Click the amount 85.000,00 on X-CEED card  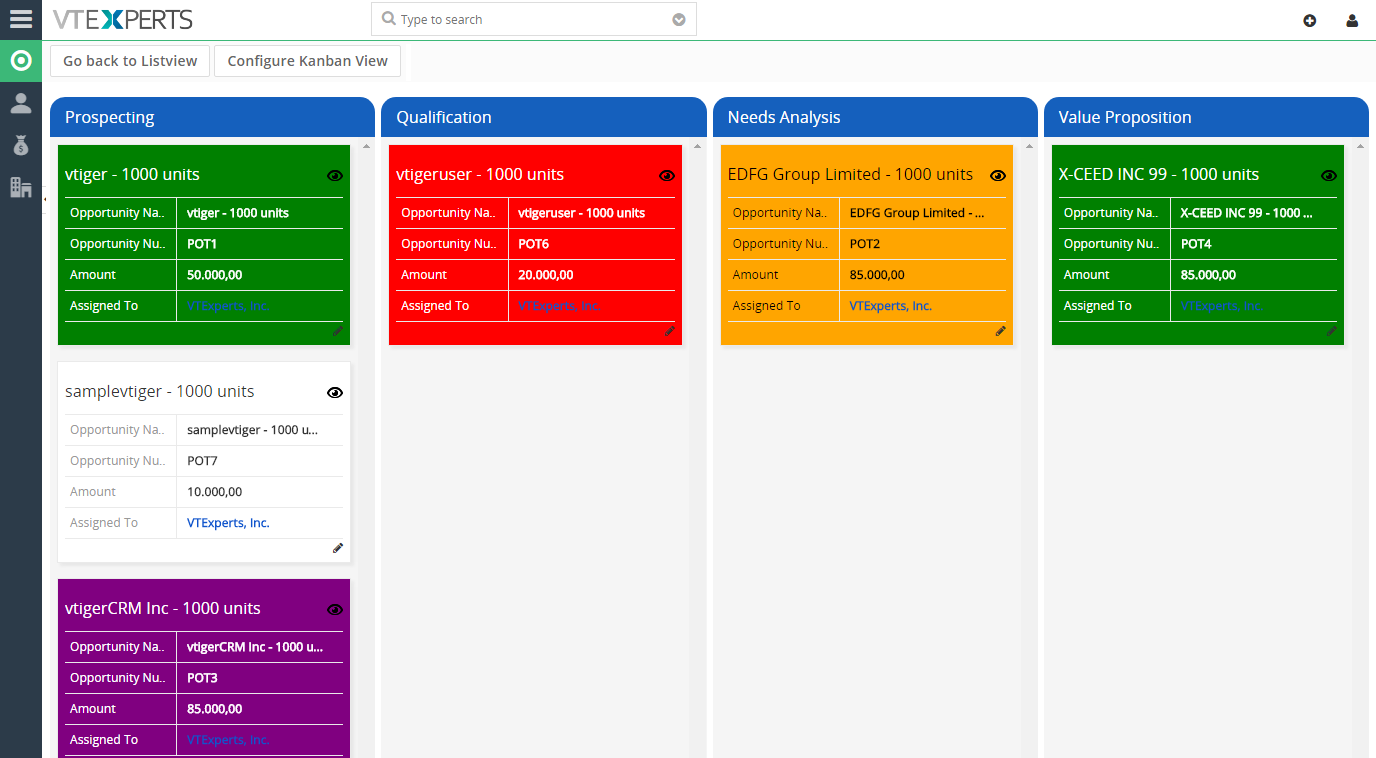(1208, 275)
